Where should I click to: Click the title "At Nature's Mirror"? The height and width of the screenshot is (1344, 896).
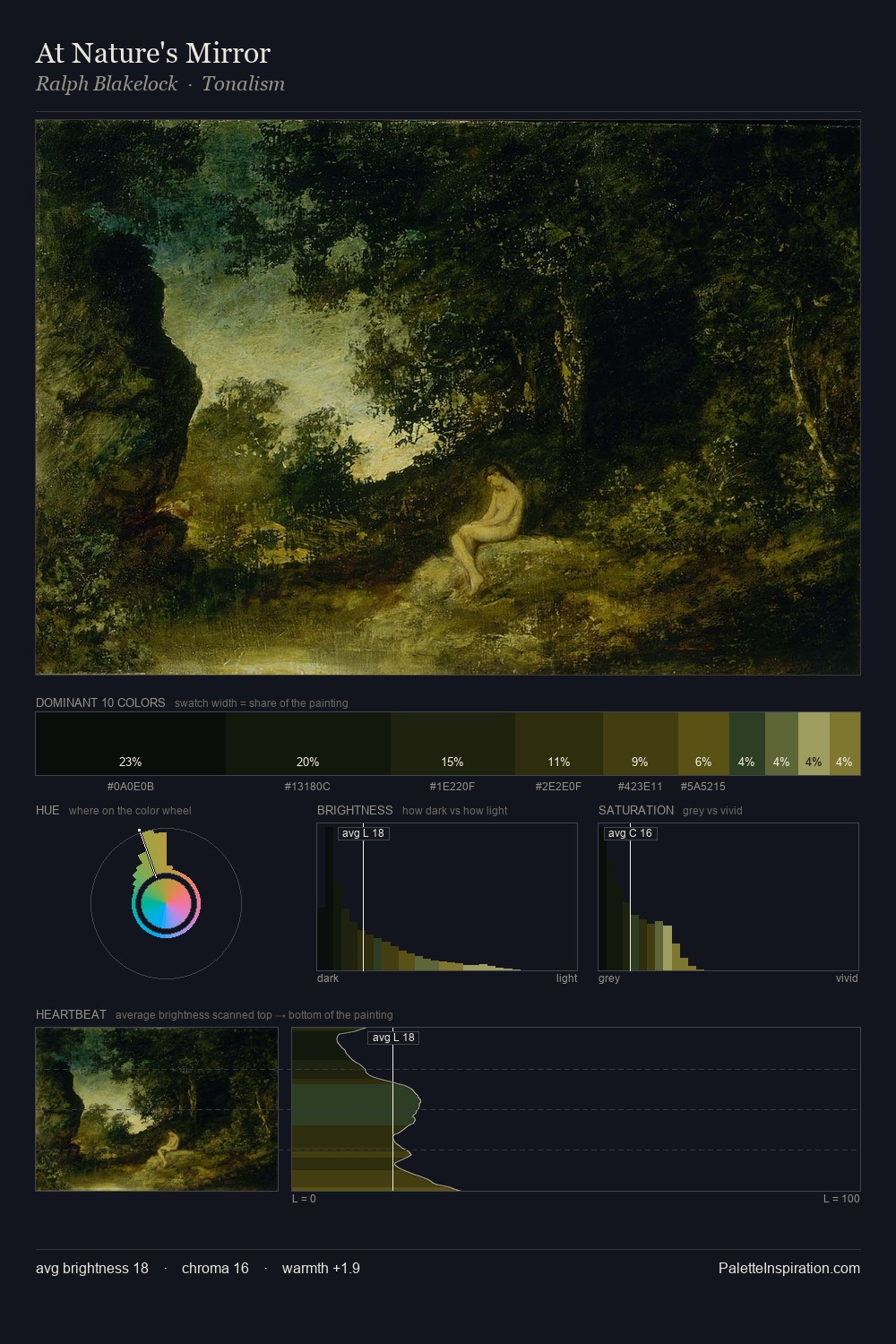[x=153, y=53]
